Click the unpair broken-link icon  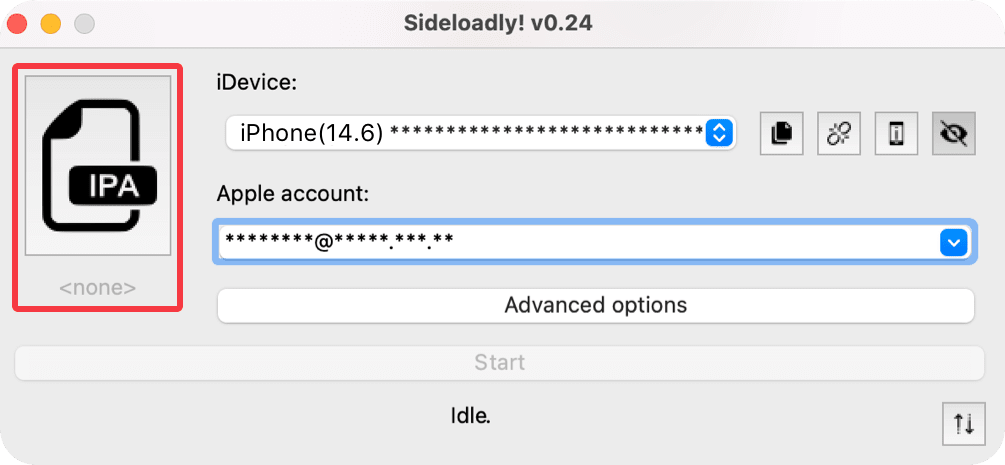tap(839, 133)
